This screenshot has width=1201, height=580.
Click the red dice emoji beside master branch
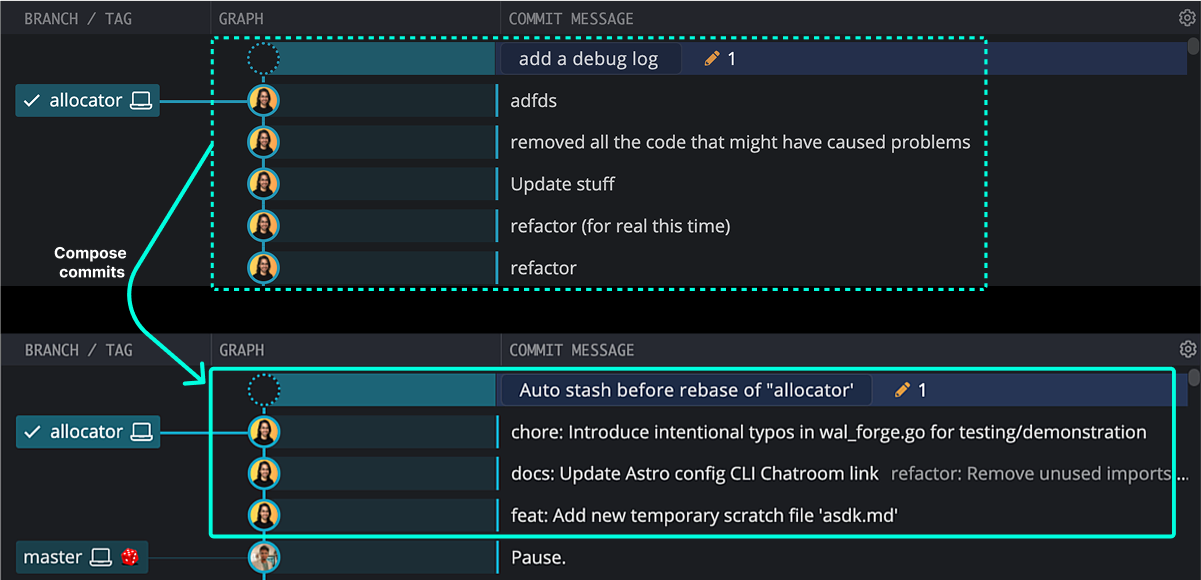[x=127, y=557]
